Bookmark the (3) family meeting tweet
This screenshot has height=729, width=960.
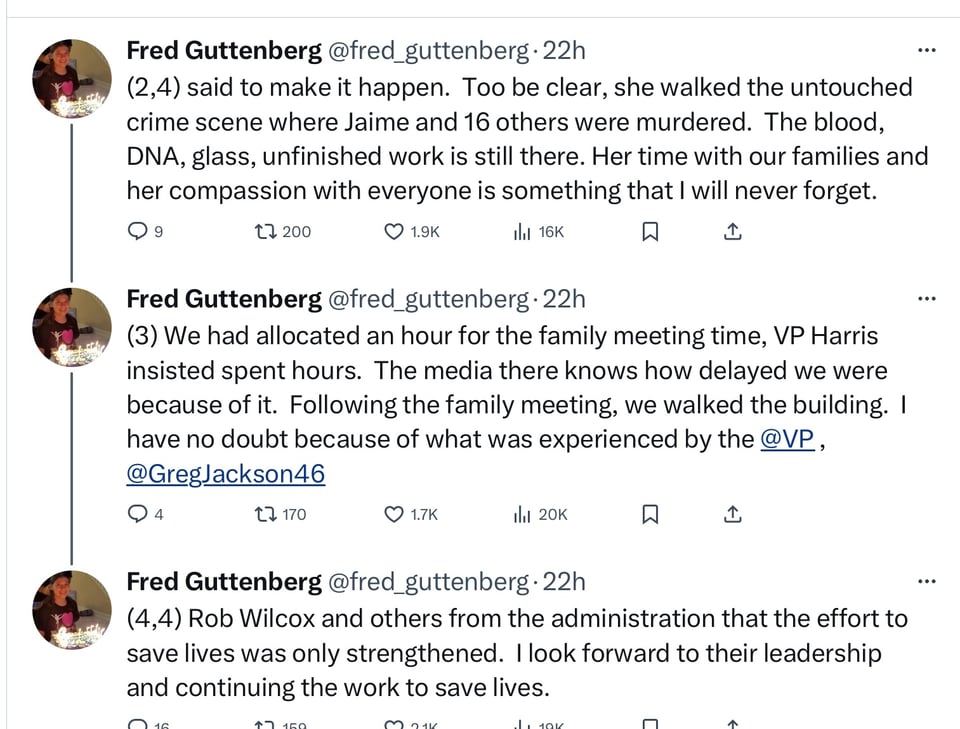point(649,514)
